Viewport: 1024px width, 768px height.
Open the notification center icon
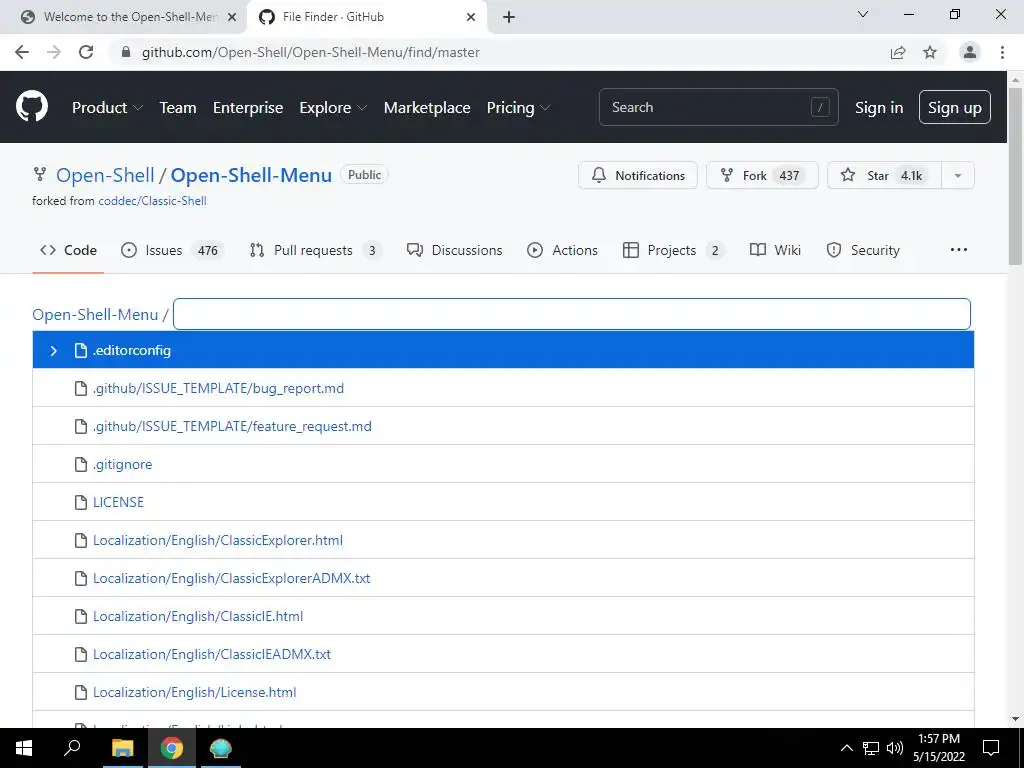991,748
